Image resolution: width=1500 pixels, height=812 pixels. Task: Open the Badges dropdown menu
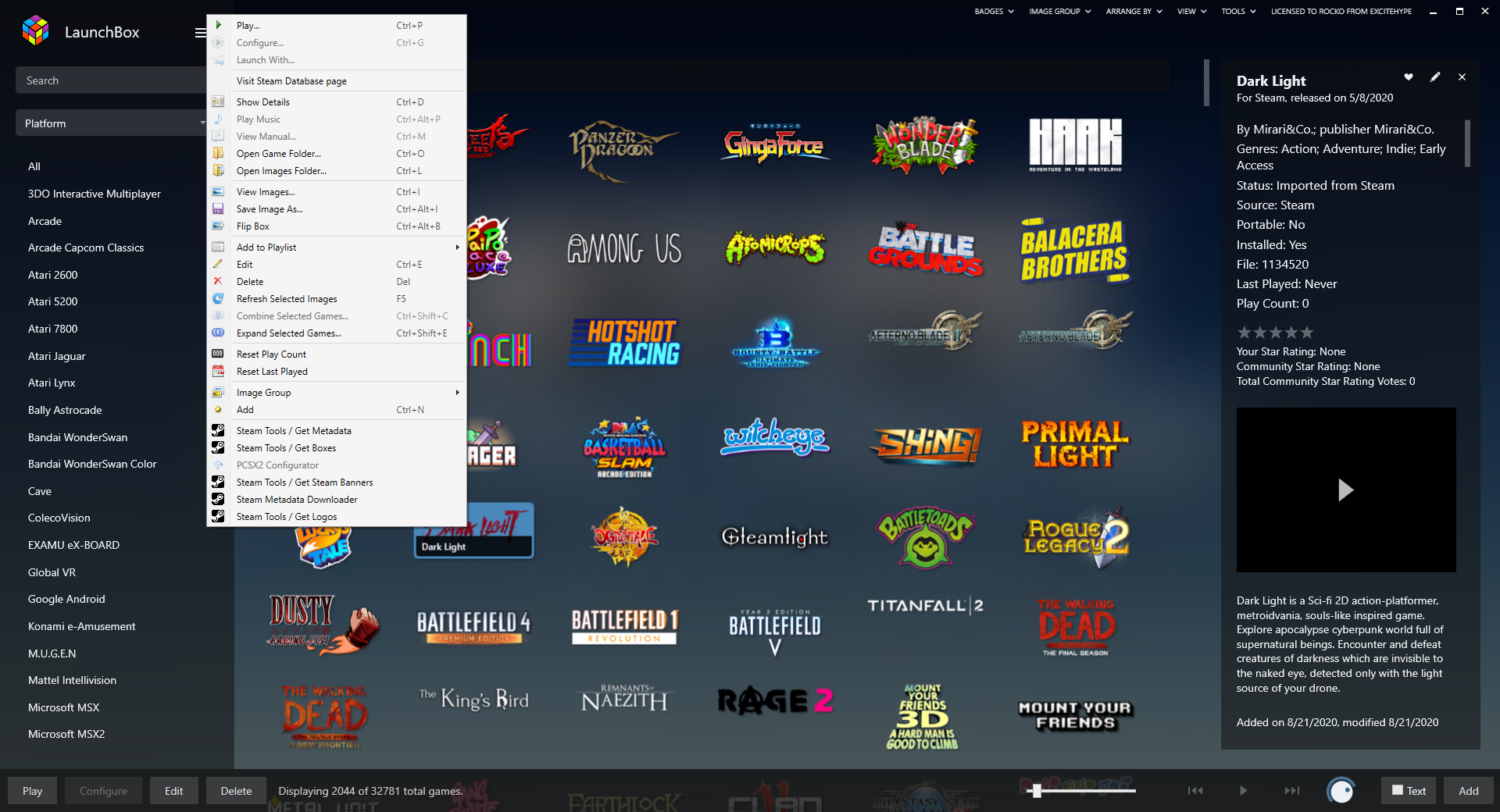pyautogui.click(x=994, y=11)
